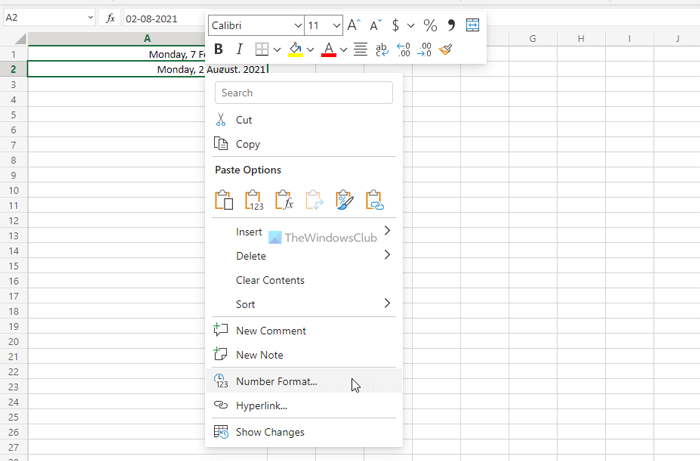Apply the yellow fill color
The height and width of the screenshot is (461, 700).
tap(295, 49)
